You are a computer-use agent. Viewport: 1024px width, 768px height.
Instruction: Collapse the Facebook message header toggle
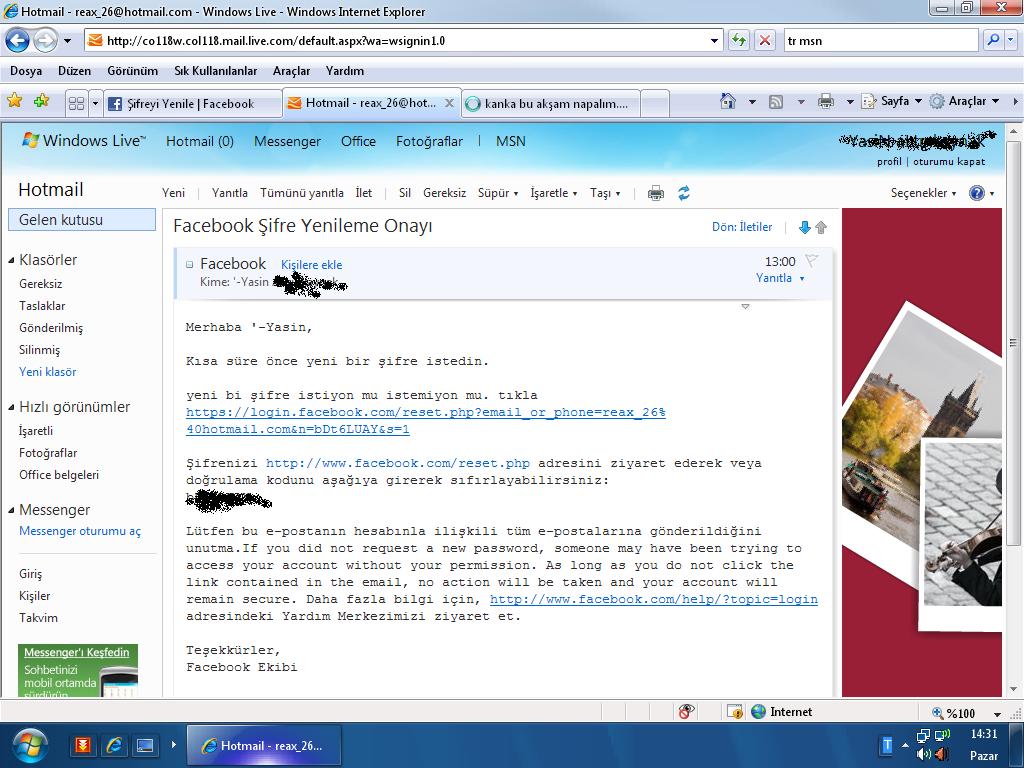click(189, 264)
